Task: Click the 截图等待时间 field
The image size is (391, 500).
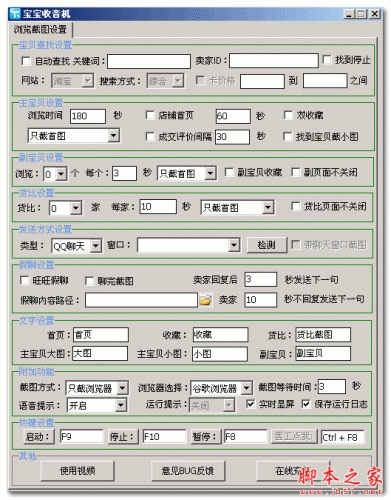Action: point(332,387)
